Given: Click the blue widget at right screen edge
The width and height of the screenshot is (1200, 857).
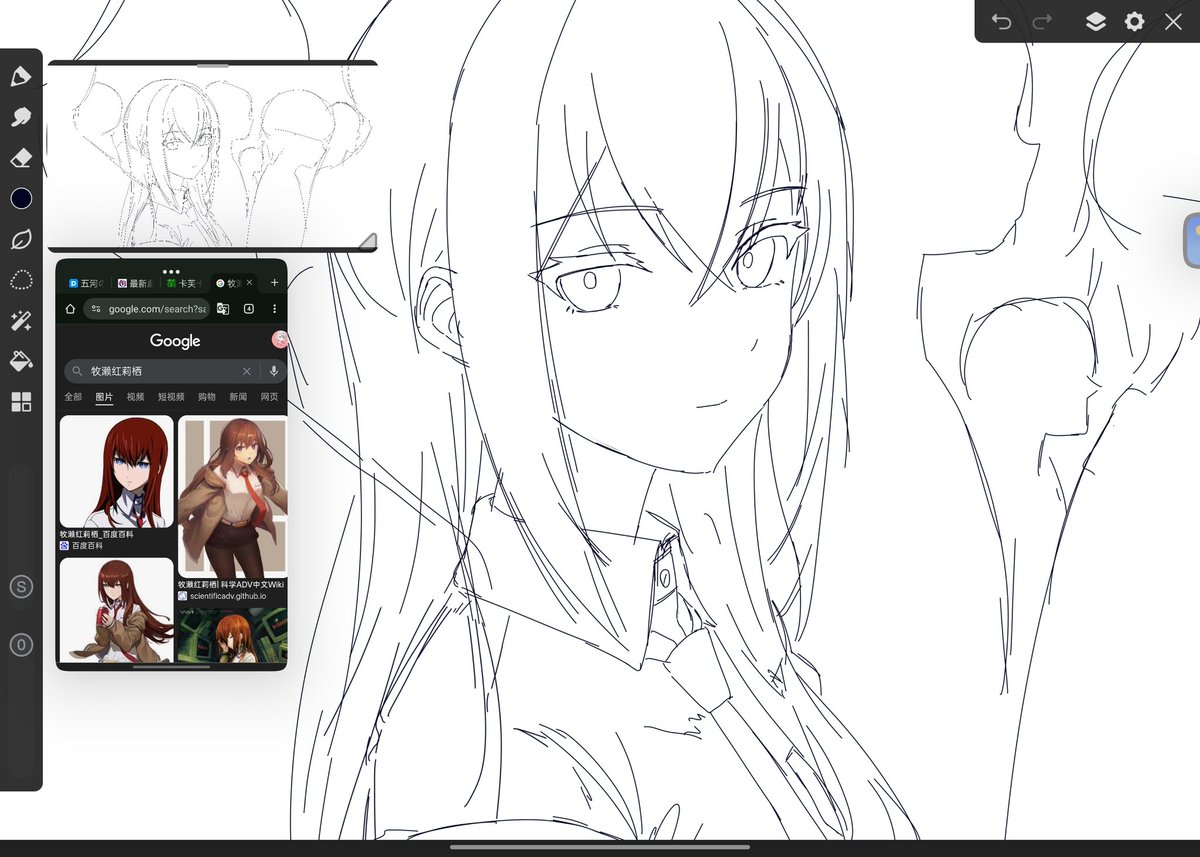Looking at the screenshot, I should pyautogui.click(x=1192, y=240).
